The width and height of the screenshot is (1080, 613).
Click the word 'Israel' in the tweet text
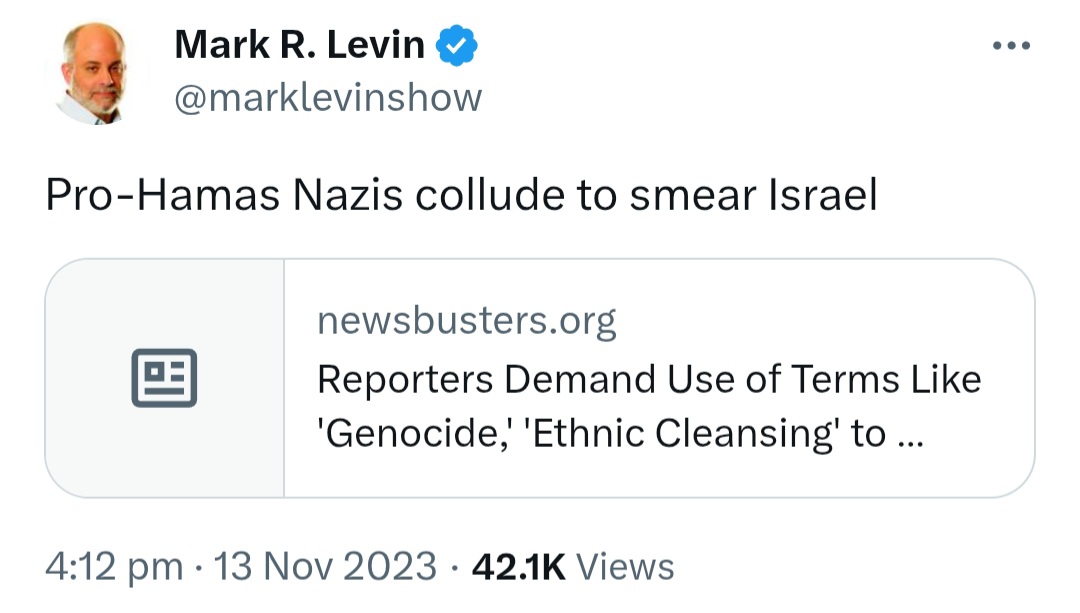[x=823, y=195]
